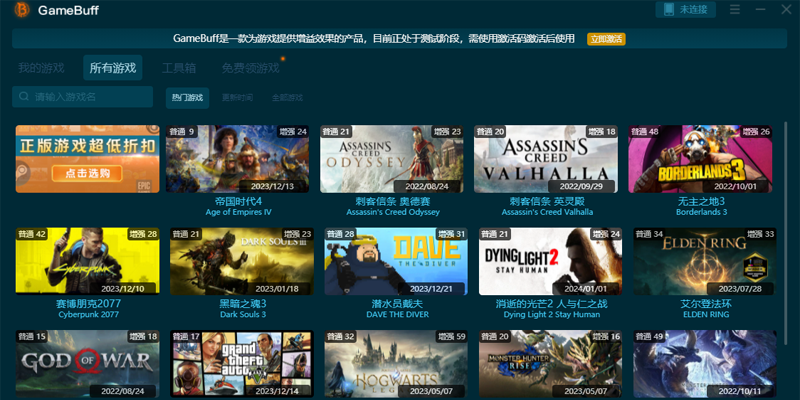
Task: Click 'Borderlands 3' English subtitle
Action: point(702,212)
